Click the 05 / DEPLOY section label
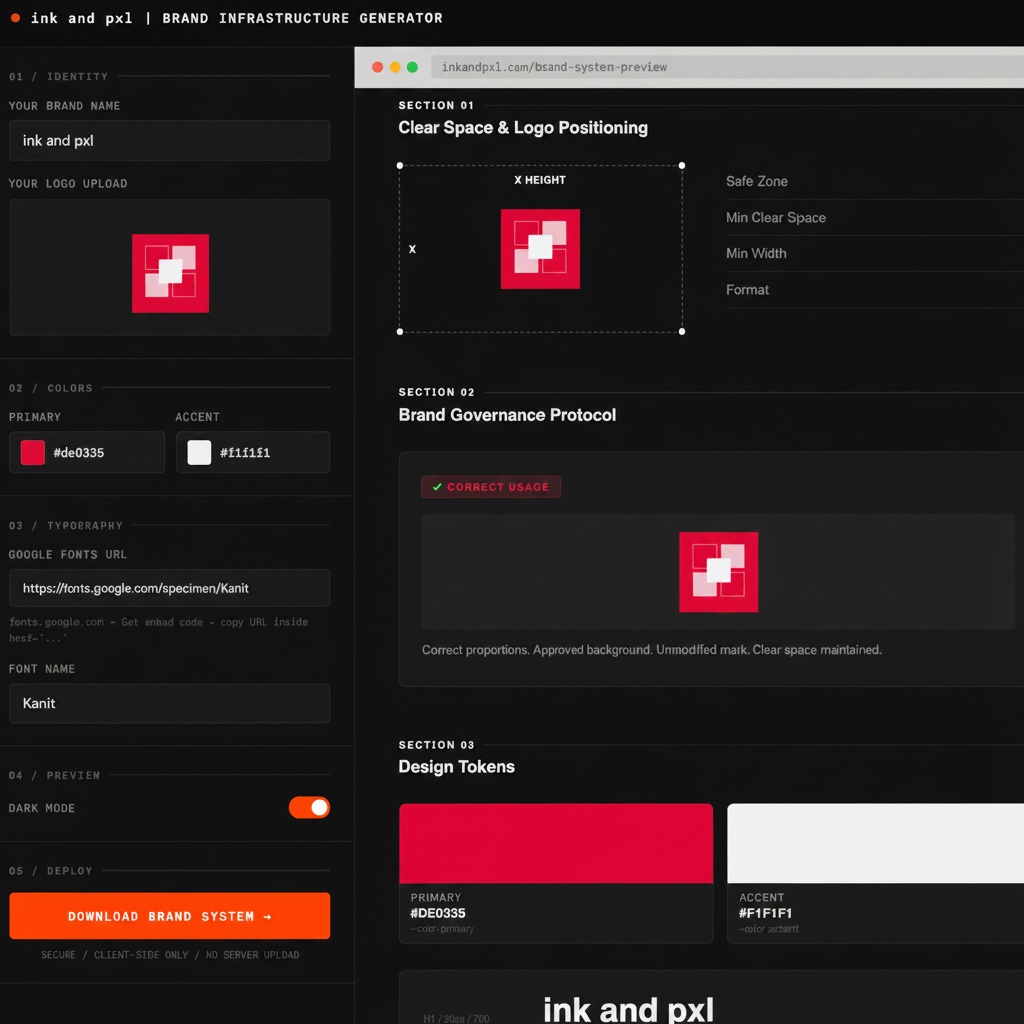The image size is (1024, 1024). pos(51,871)
